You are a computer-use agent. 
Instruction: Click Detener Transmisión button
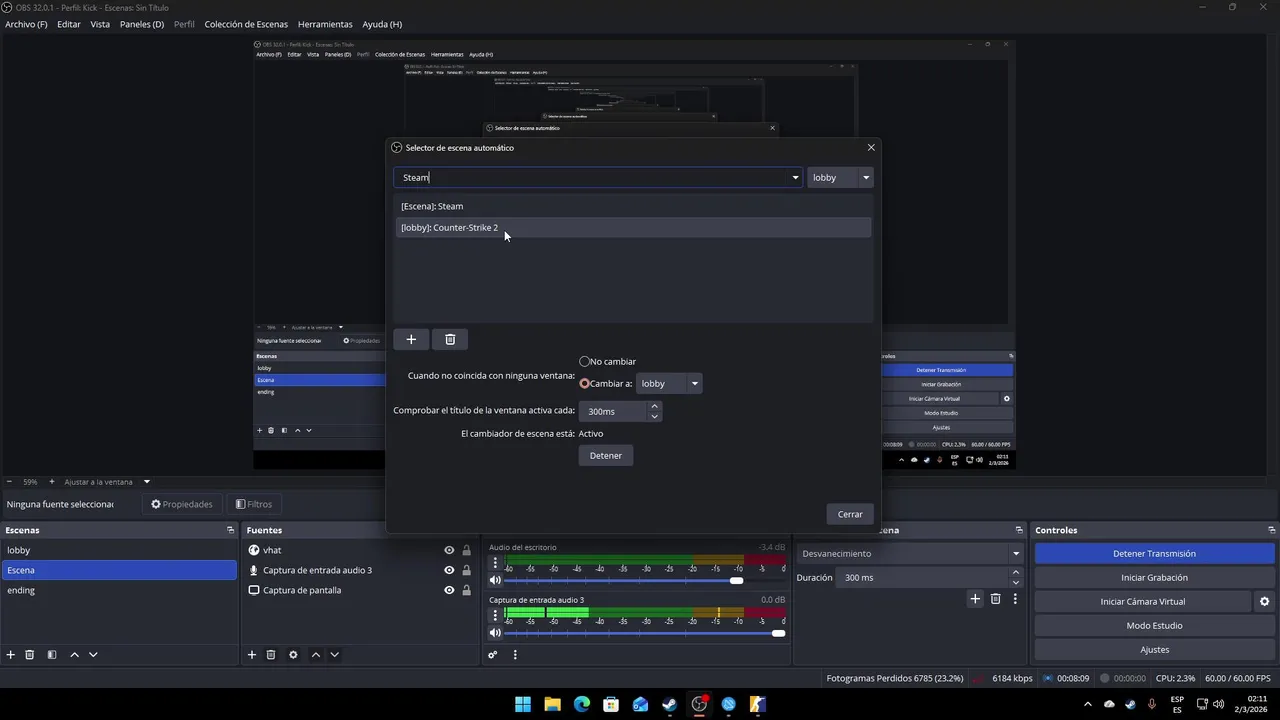[x=1154, y=553]
